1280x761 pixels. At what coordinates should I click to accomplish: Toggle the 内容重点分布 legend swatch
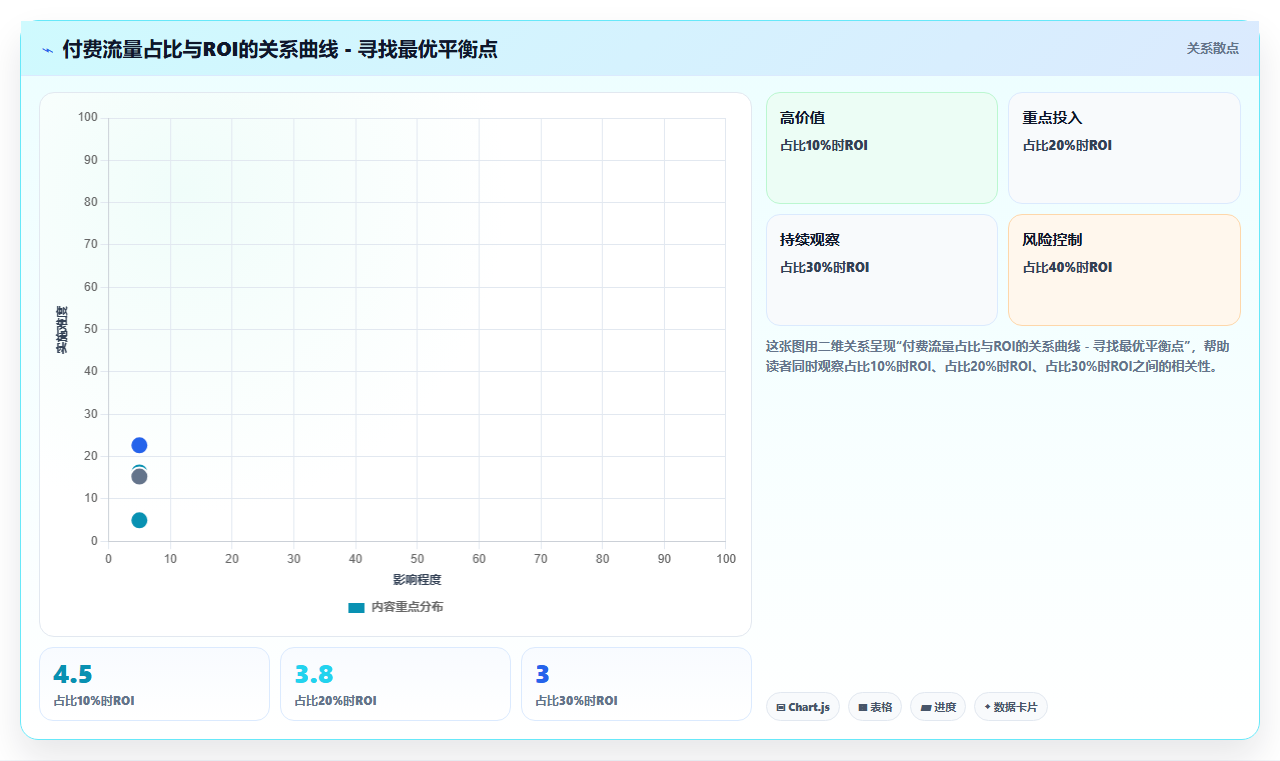coord(356,607)
